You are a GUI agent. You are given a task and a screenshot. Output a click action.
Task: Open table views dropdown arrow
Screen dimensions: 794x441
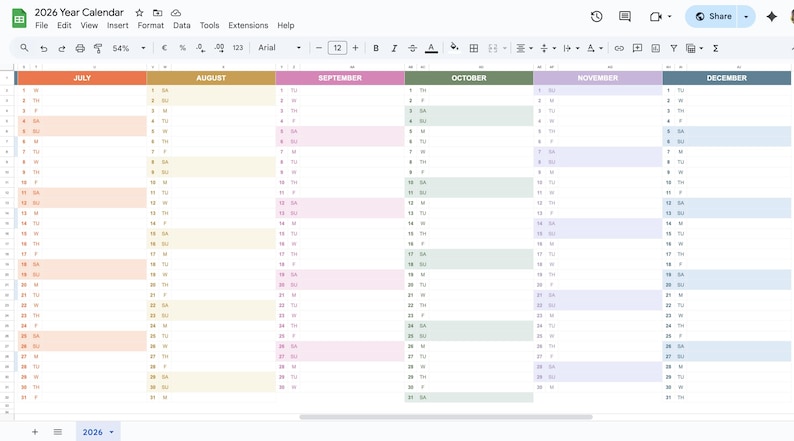[701, 49]
